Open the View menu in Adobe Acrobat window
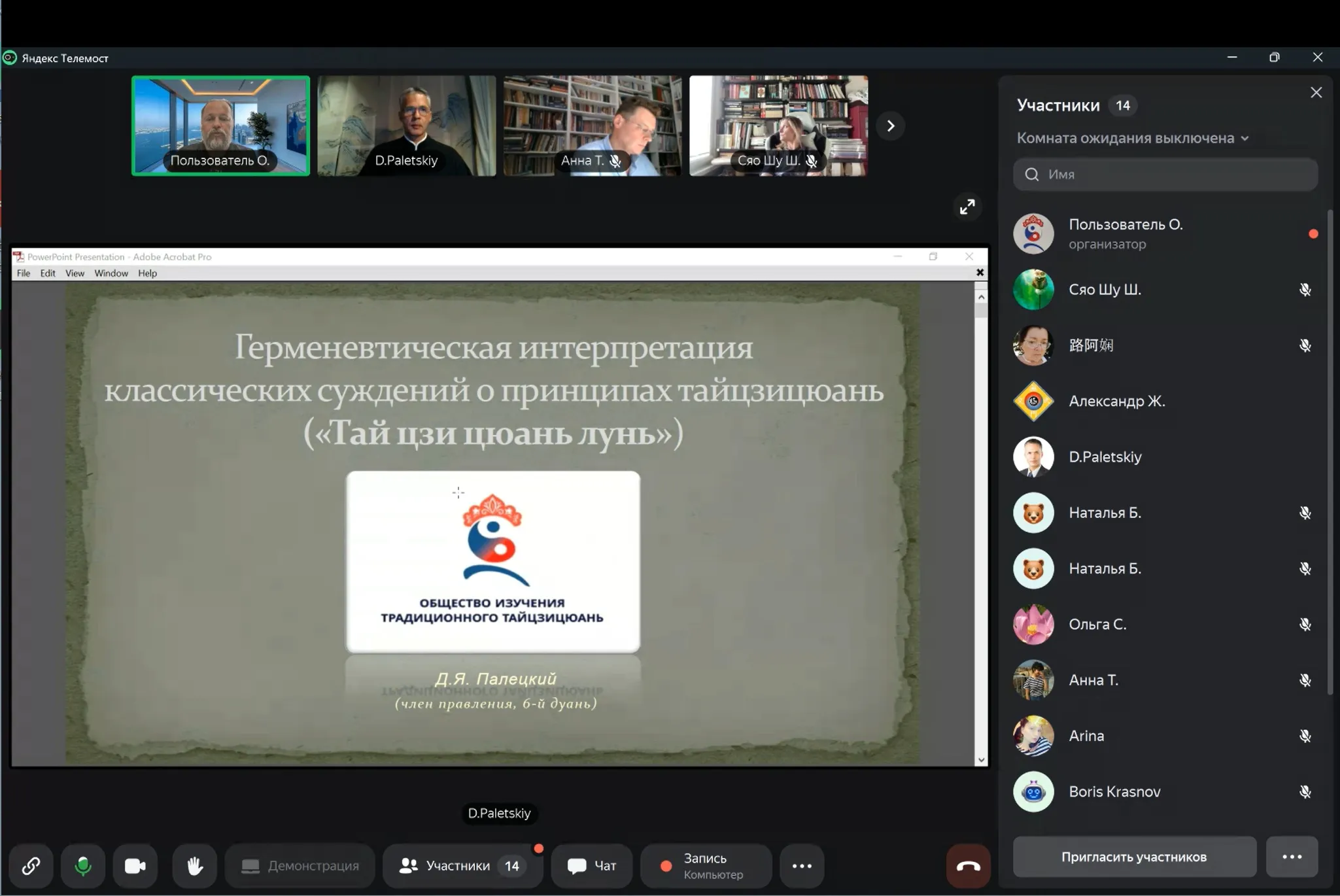The height and width of the screenshot is (896, 1340). coord(75,273)
